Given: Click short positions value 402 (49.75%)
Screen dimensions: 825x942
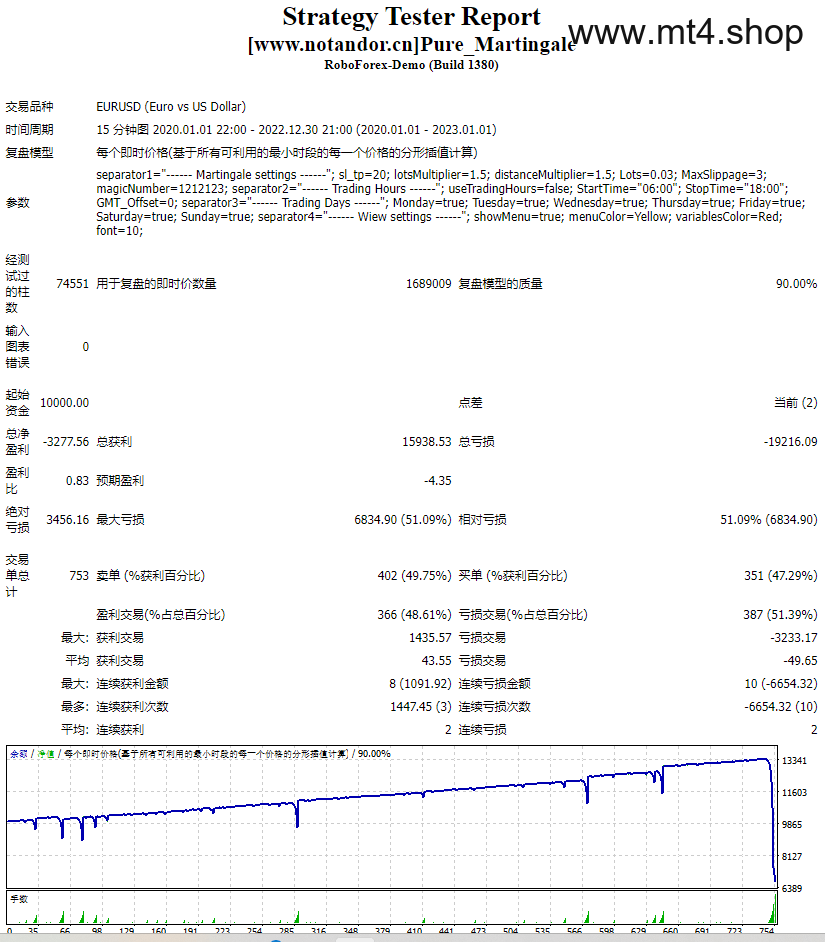Looking at the screenshot, I should coord(414,576).
